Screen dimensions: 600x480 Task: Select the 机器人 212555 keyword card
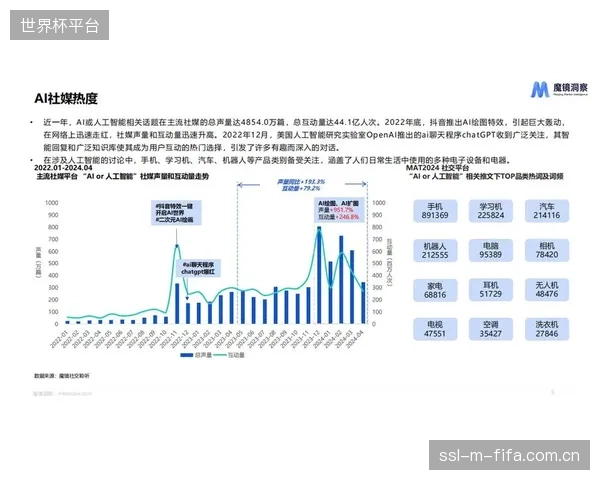[435, 251]
